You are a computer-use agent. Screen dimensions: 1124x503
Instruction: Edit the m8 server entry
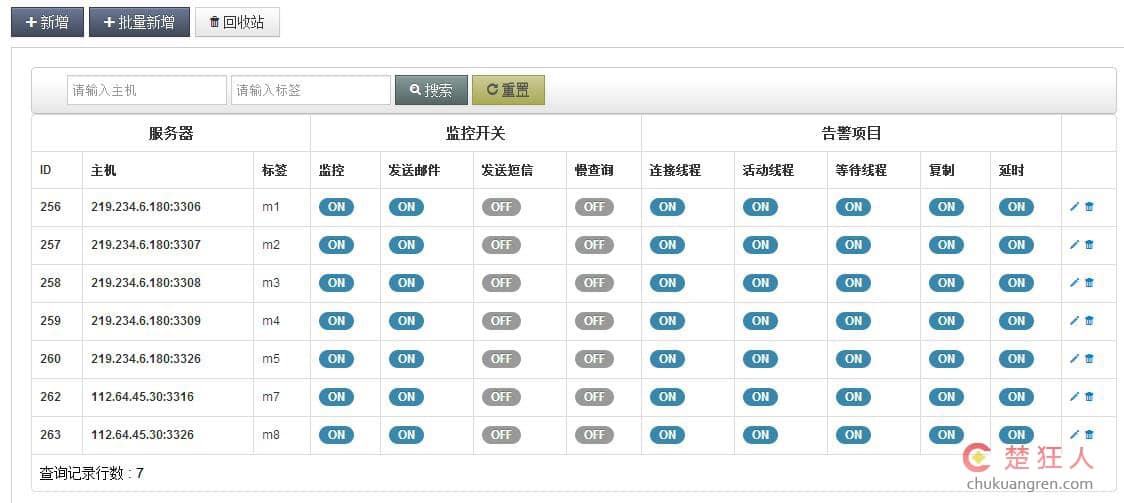1074,435
